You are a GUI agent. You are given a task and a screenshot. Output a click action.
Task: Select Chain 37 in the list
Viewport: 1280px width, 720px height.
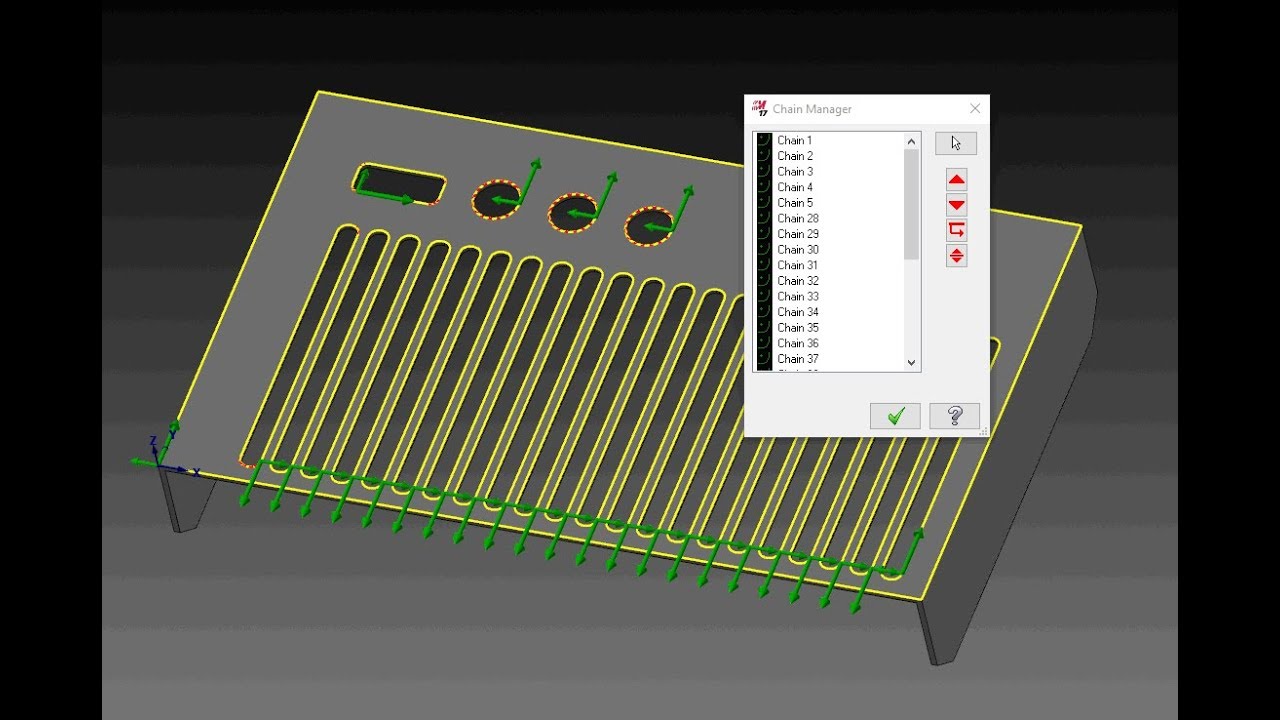798,359
